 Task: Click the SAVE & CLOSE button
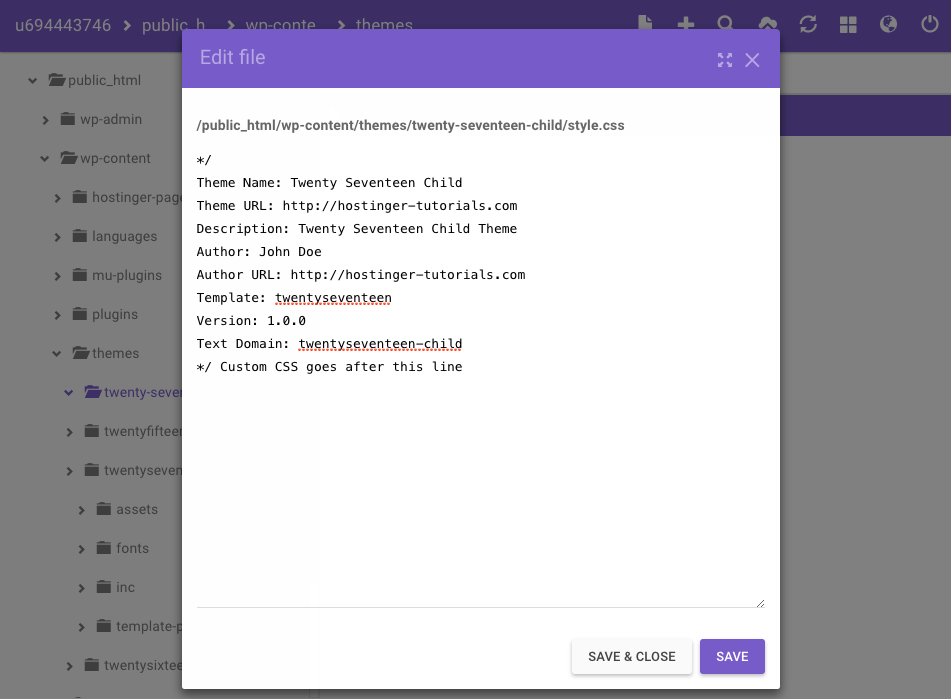tap(631, 656)
